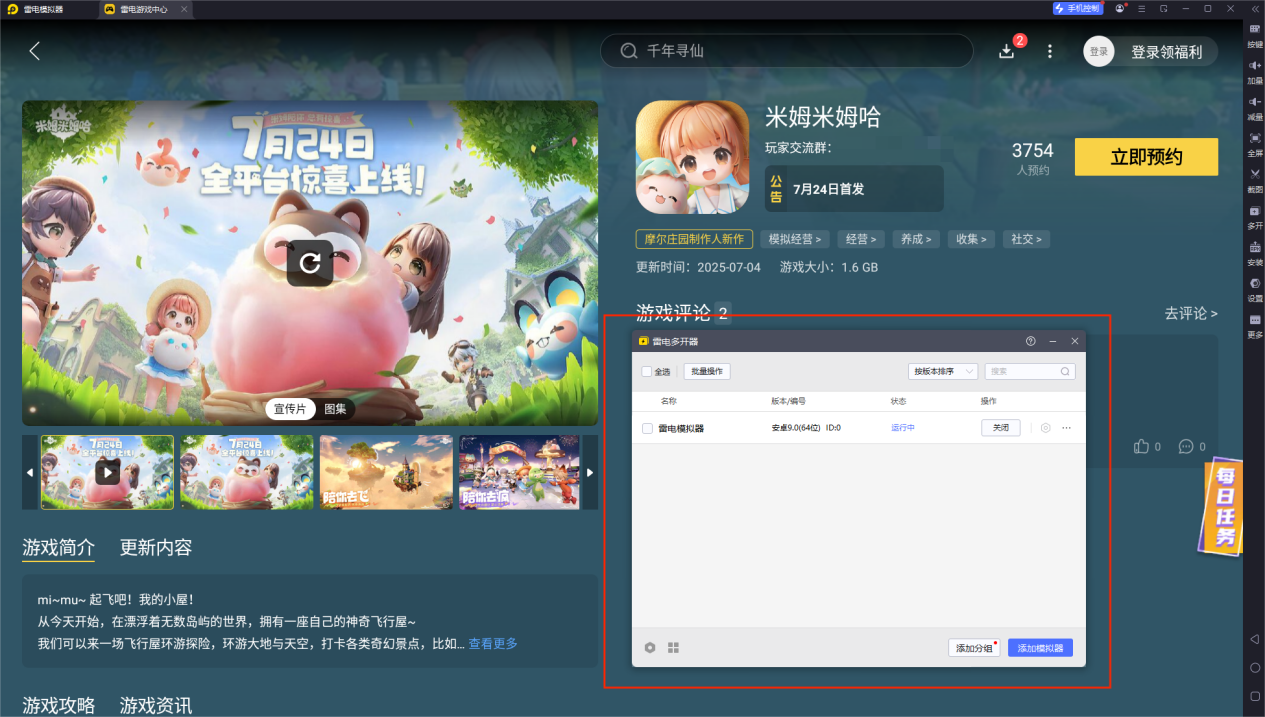
Task: Select the 陪你去飞 floating island thumbnail
Action: (x=385, y=472)
